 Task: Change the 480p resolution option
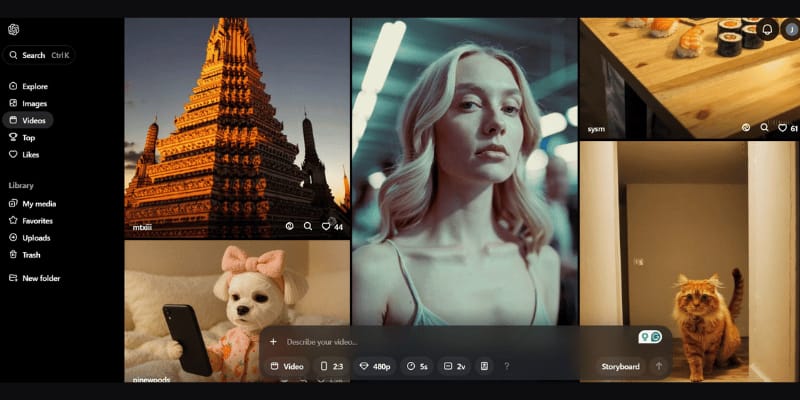pyautogui.click(x=375, y=367)
